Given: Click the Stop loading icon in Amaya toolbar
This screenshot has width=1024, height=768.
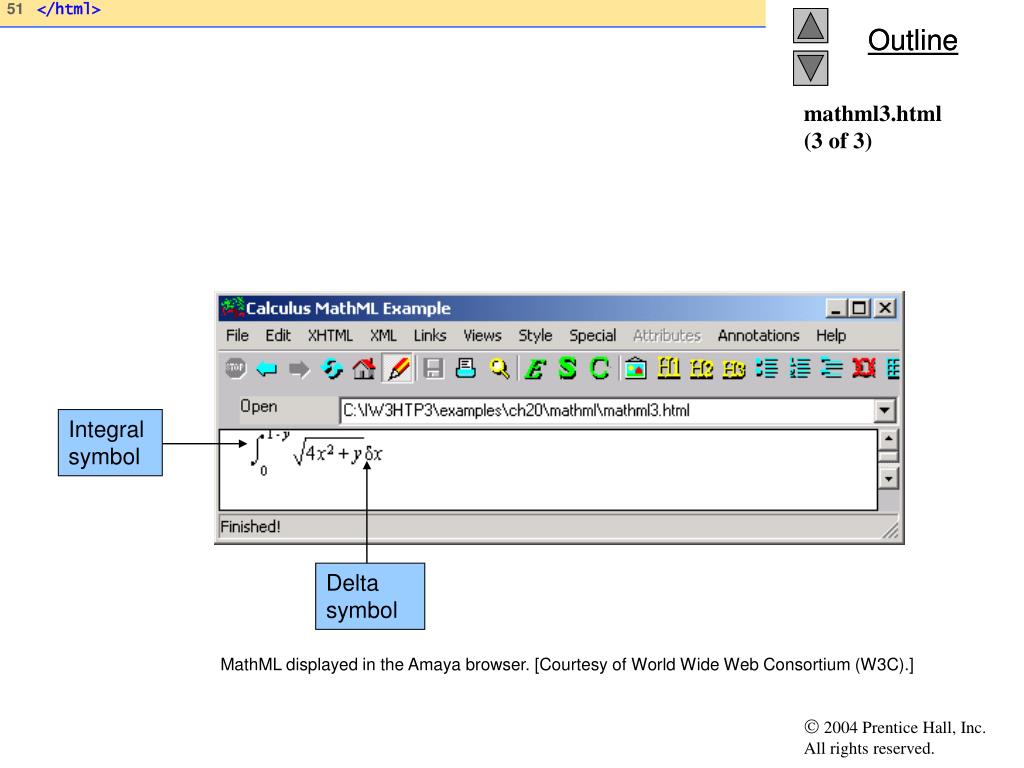Looking at the screenshot, I should tap(235, 368).
